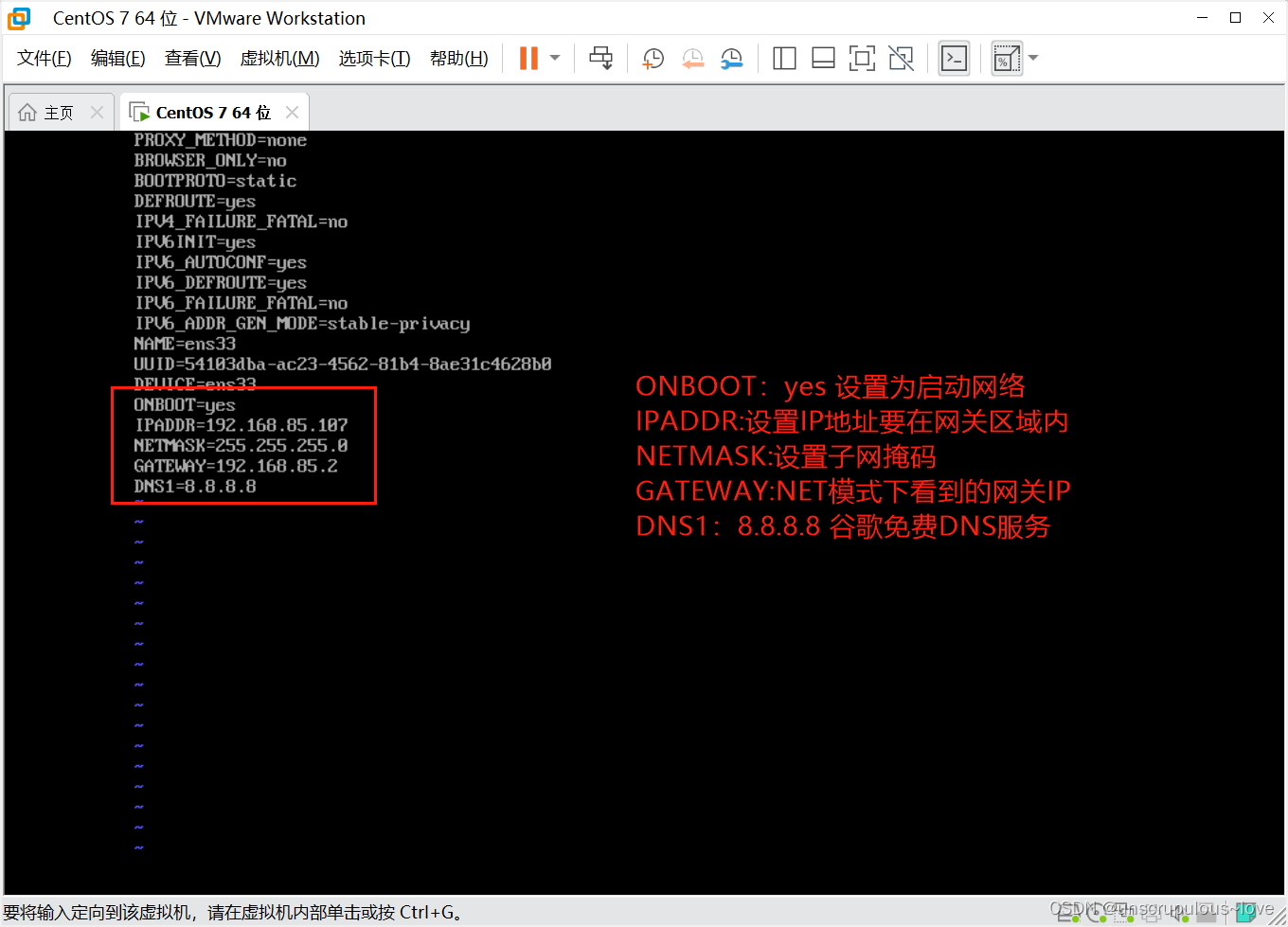Click the UUID line in the config file

click(343, 365)
